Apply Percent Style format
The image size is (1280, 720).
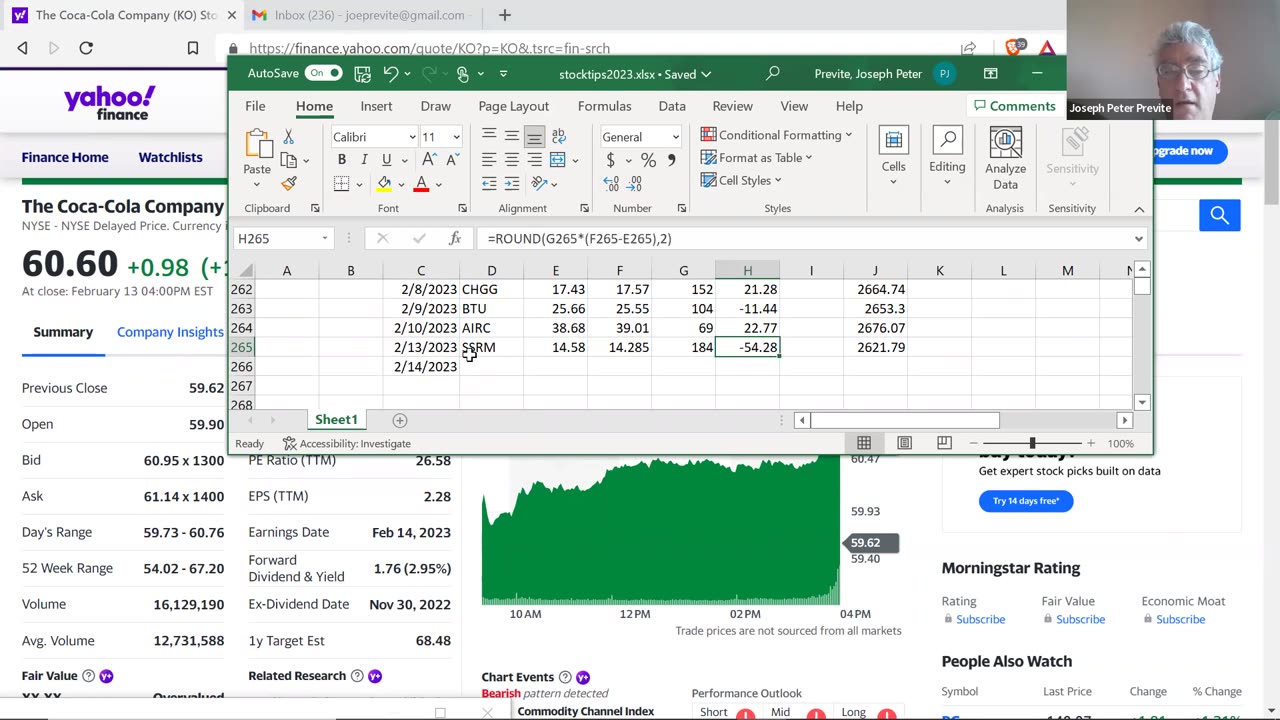point(648,160)
